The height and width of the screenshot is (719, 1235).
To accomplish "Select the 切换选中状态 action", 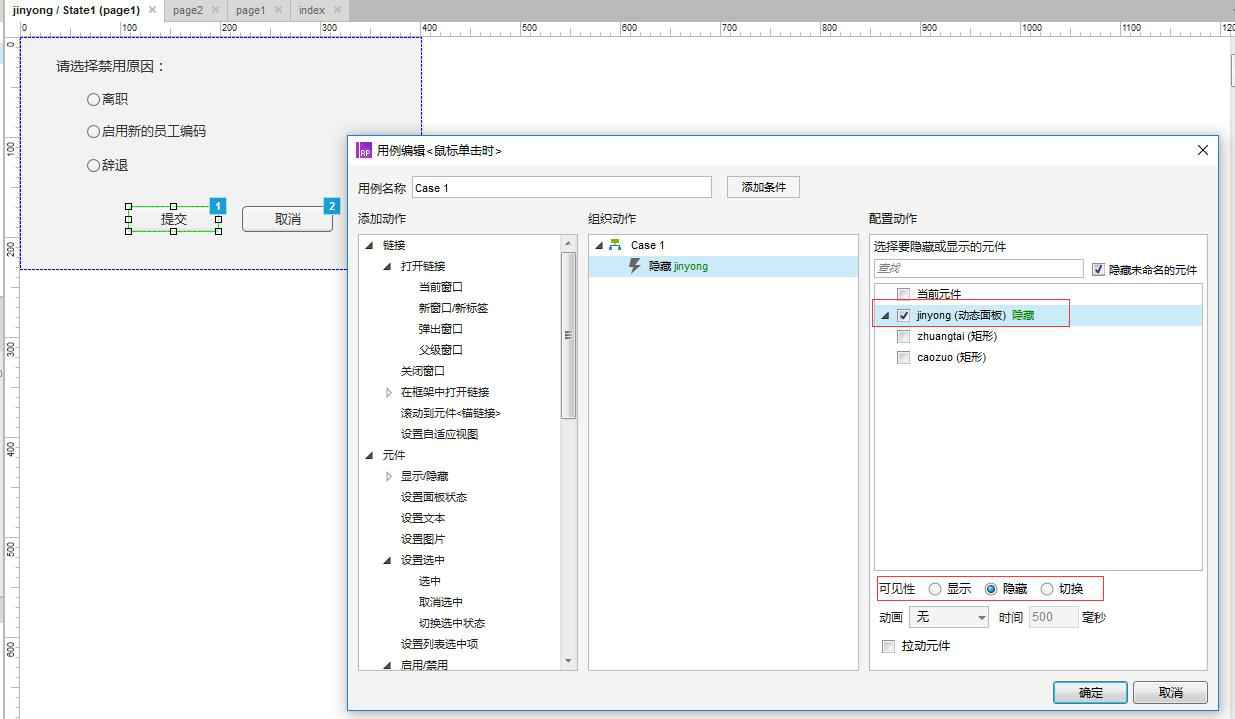I will (x=451, y=623).
